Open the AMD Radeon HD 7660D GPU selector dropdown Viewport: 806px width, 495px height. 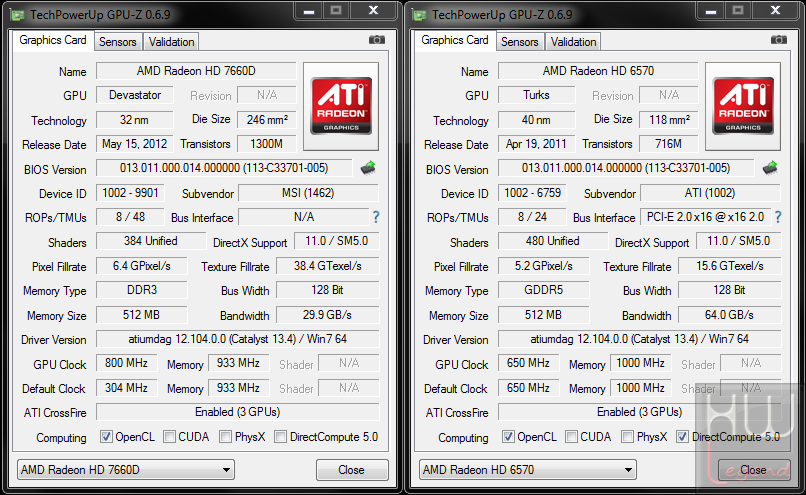pos(126,470)
